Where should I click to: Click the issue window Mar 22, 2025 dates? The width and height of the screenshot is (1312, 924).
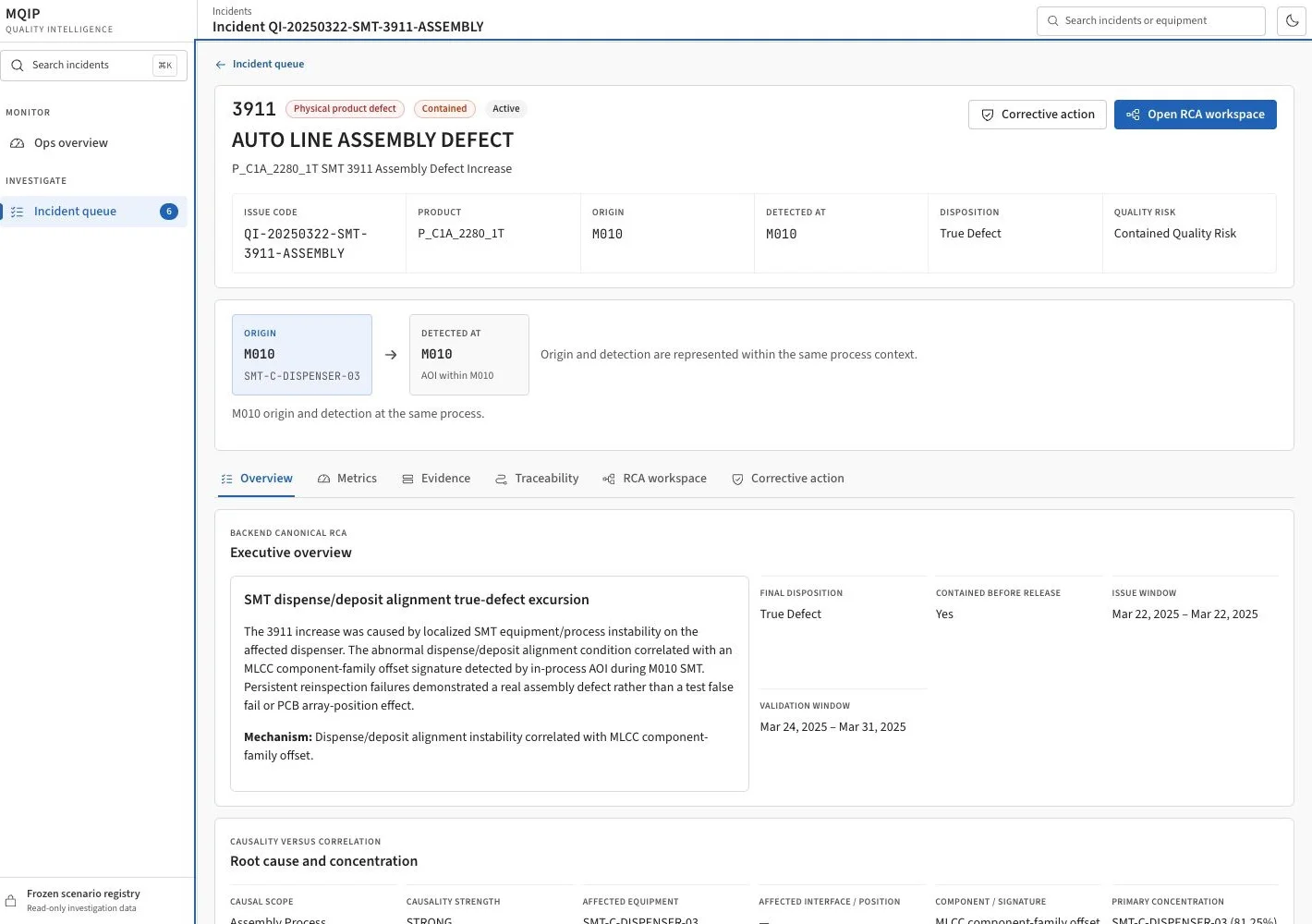1184,614
